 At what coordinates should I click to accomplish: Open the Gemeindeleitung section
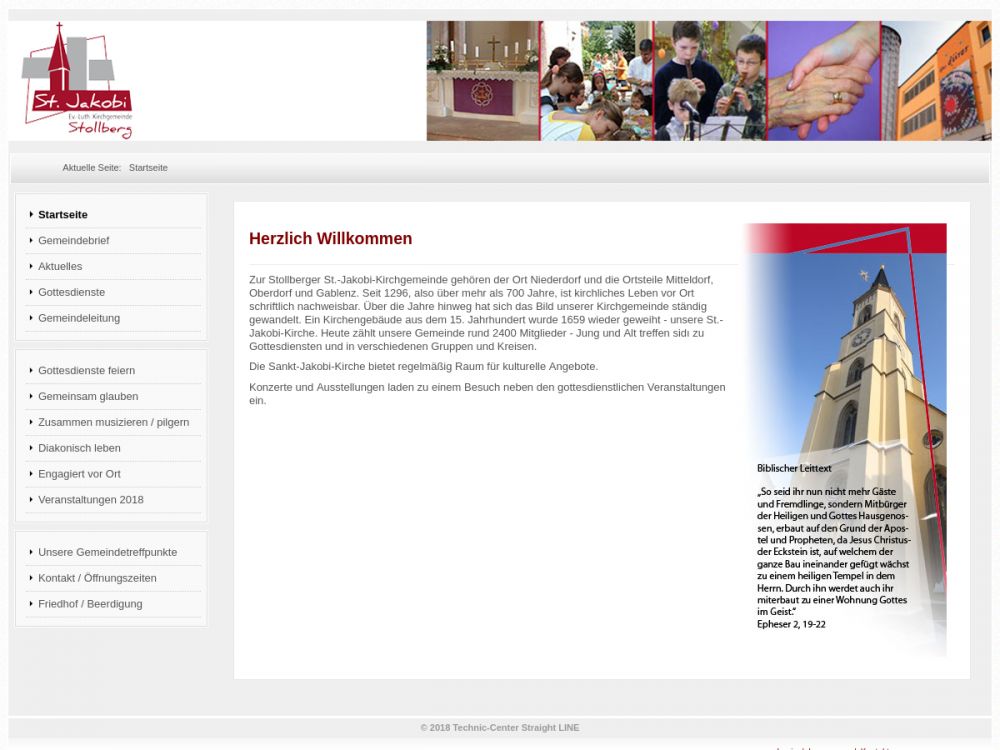pyautogui.click(x=79, y=319)
